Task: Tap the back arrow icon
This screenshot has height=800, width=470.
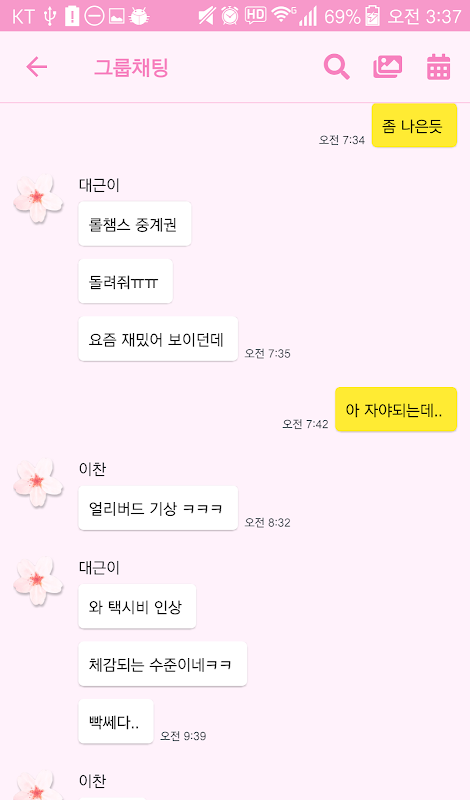Action: coord(37,67)
